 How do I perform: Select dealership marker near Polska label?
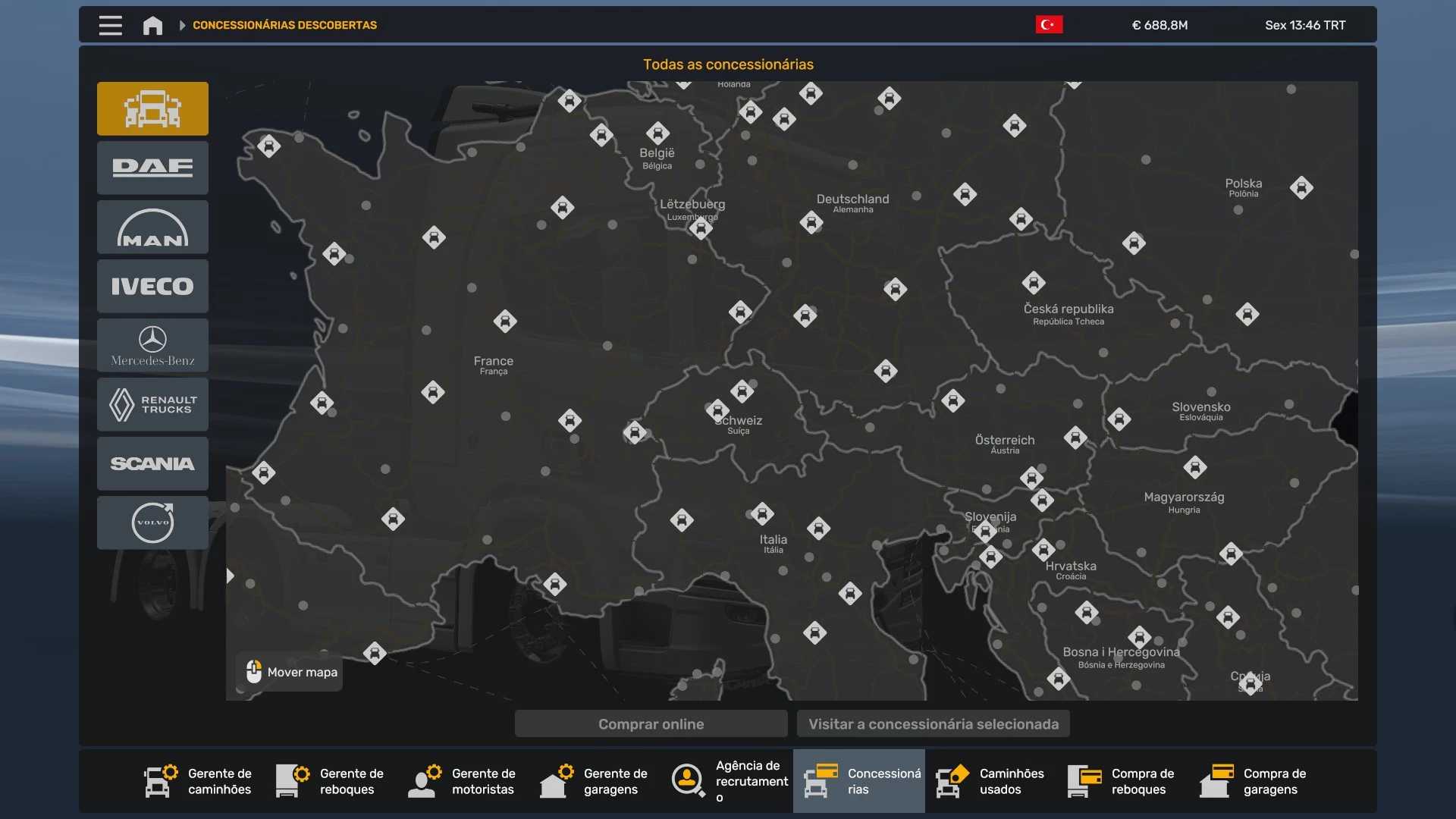tap(1301, 187)
